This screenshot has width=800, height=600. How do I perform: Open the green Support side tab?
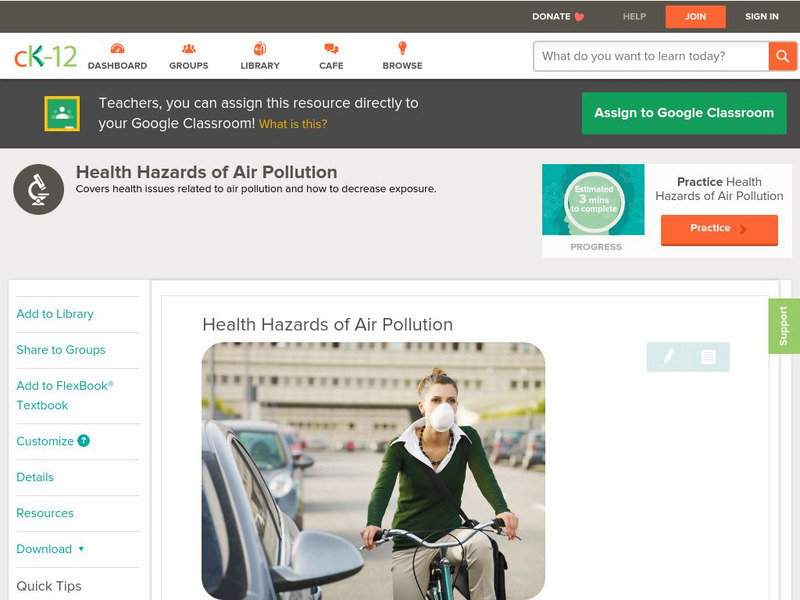(x=783, y=326)
